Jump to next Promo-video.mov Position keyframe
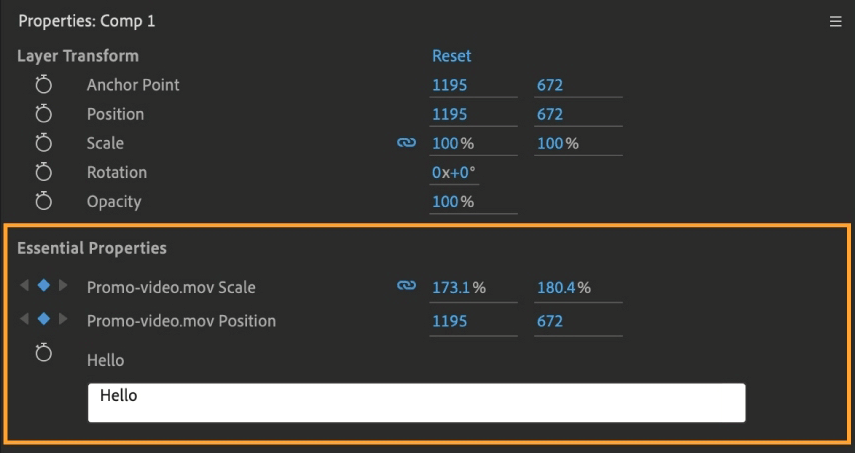This screenshot has height=453, width=855. pos(63,321)
